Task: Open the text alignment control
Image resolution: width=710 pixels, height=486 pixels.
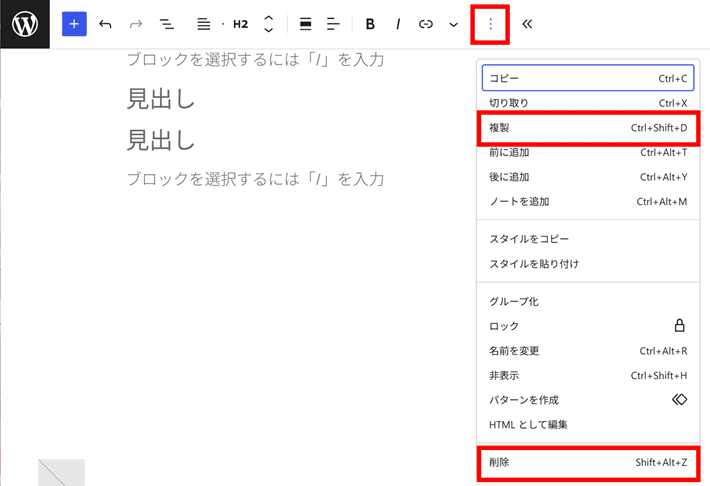Action: pyautogui.click(x=333, y=24)
